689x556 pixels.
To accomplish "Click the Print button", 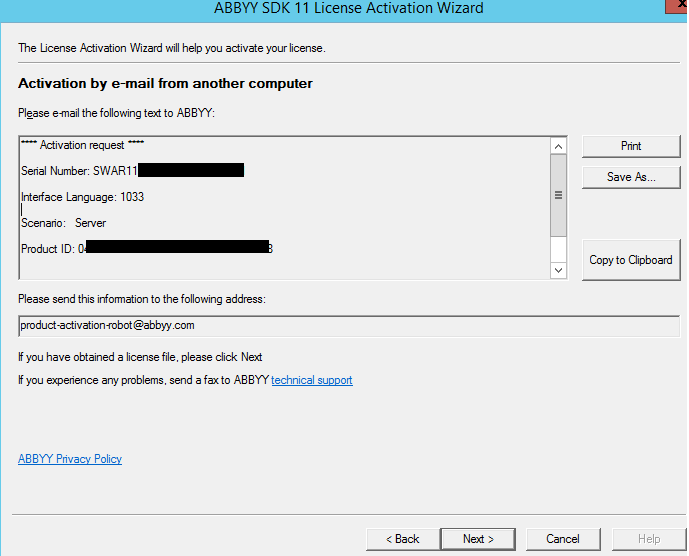I will tap(631, 146).
